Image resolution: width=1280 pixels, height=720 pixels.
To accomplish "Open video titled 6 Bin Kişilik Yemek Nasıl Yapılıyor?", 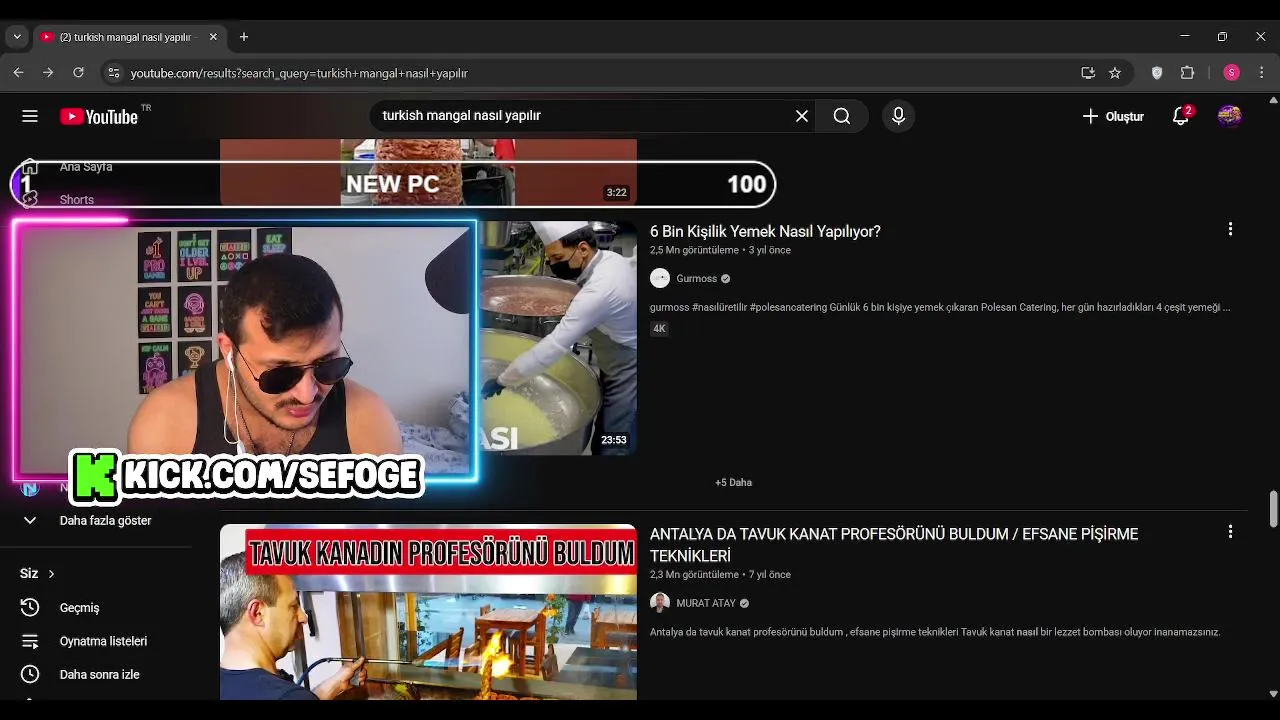I will [x=765, y=231].
